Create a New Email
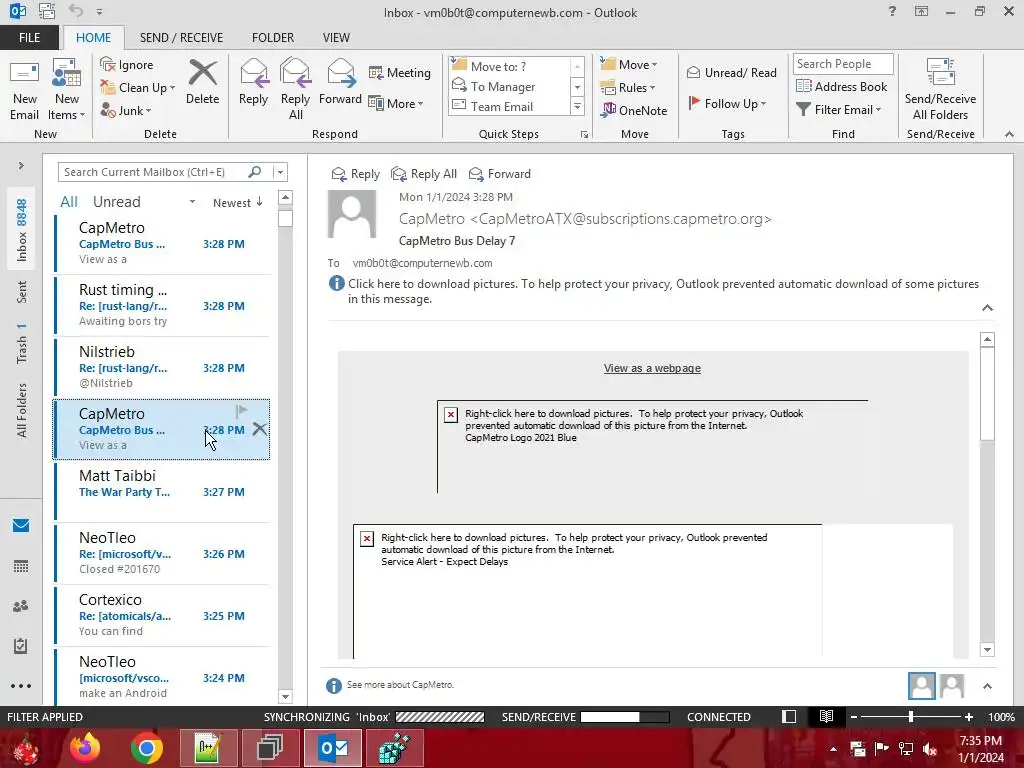1024x768 pixels. coord(25,90)
